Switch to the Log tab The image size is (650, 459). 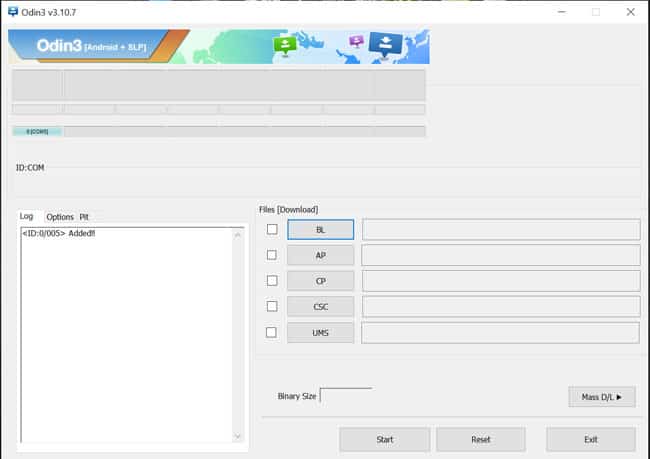pos(27,216)
